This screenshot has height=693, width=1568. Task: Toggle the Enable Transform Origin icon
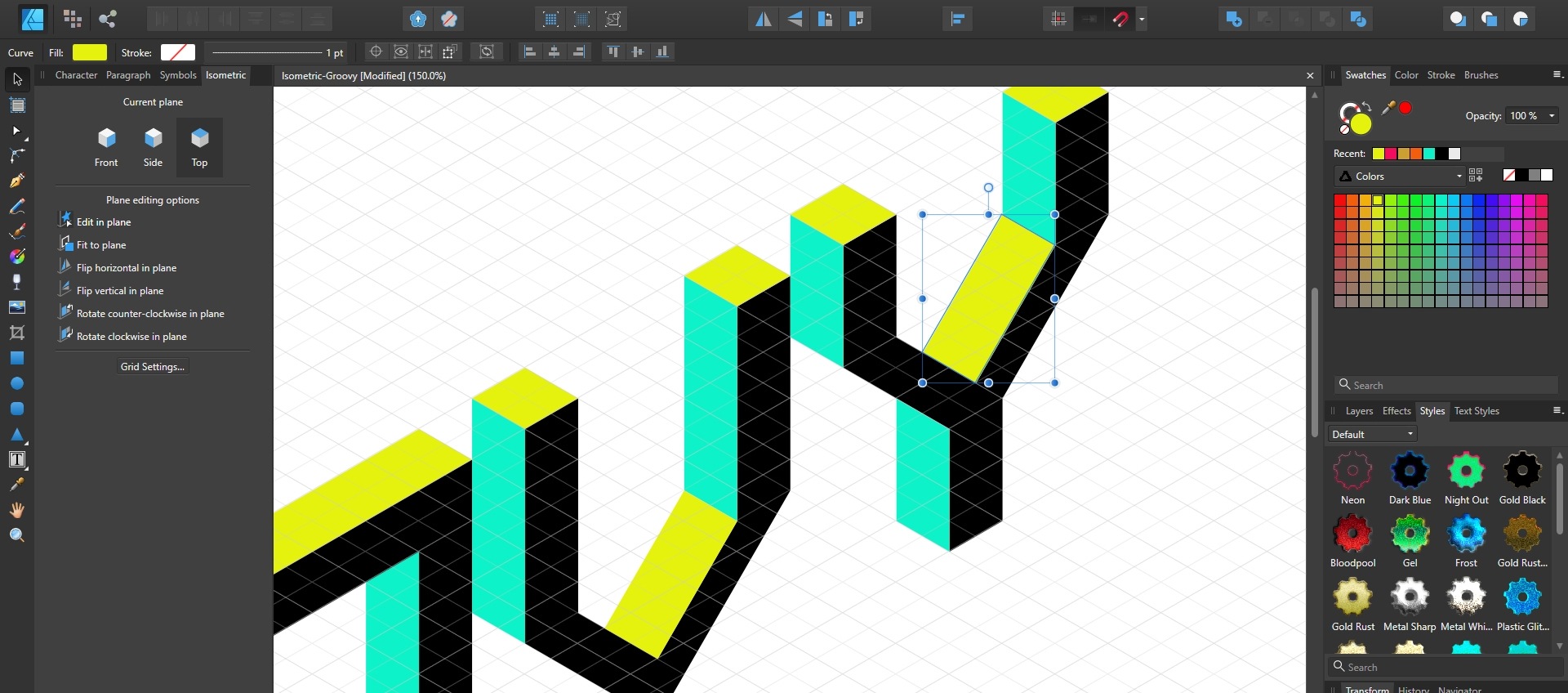pyautogui.click(x=376, y=51)
